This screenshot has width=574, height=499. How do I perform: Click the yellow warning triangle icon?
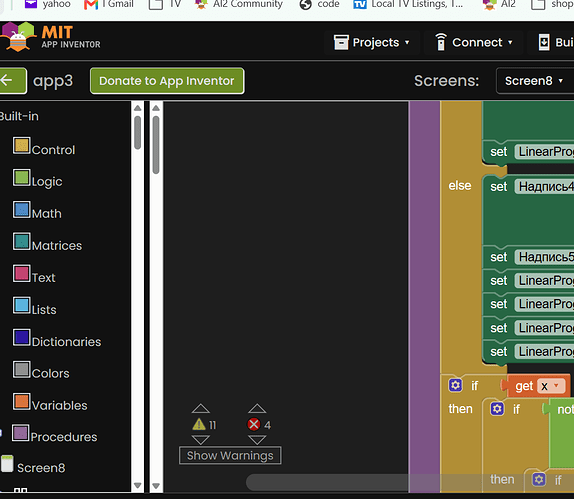point(199,424)
